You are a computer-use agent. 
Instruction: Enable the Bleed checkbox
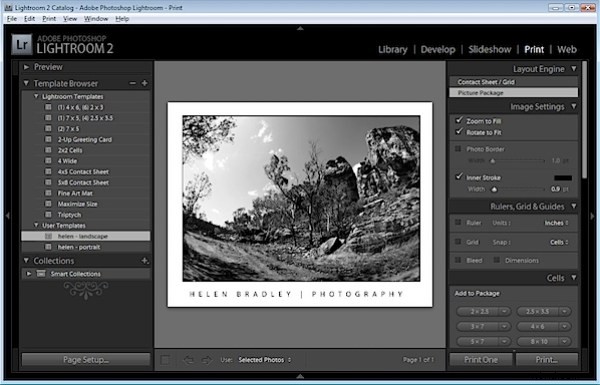pyautogui.click(x=458, y=260)
